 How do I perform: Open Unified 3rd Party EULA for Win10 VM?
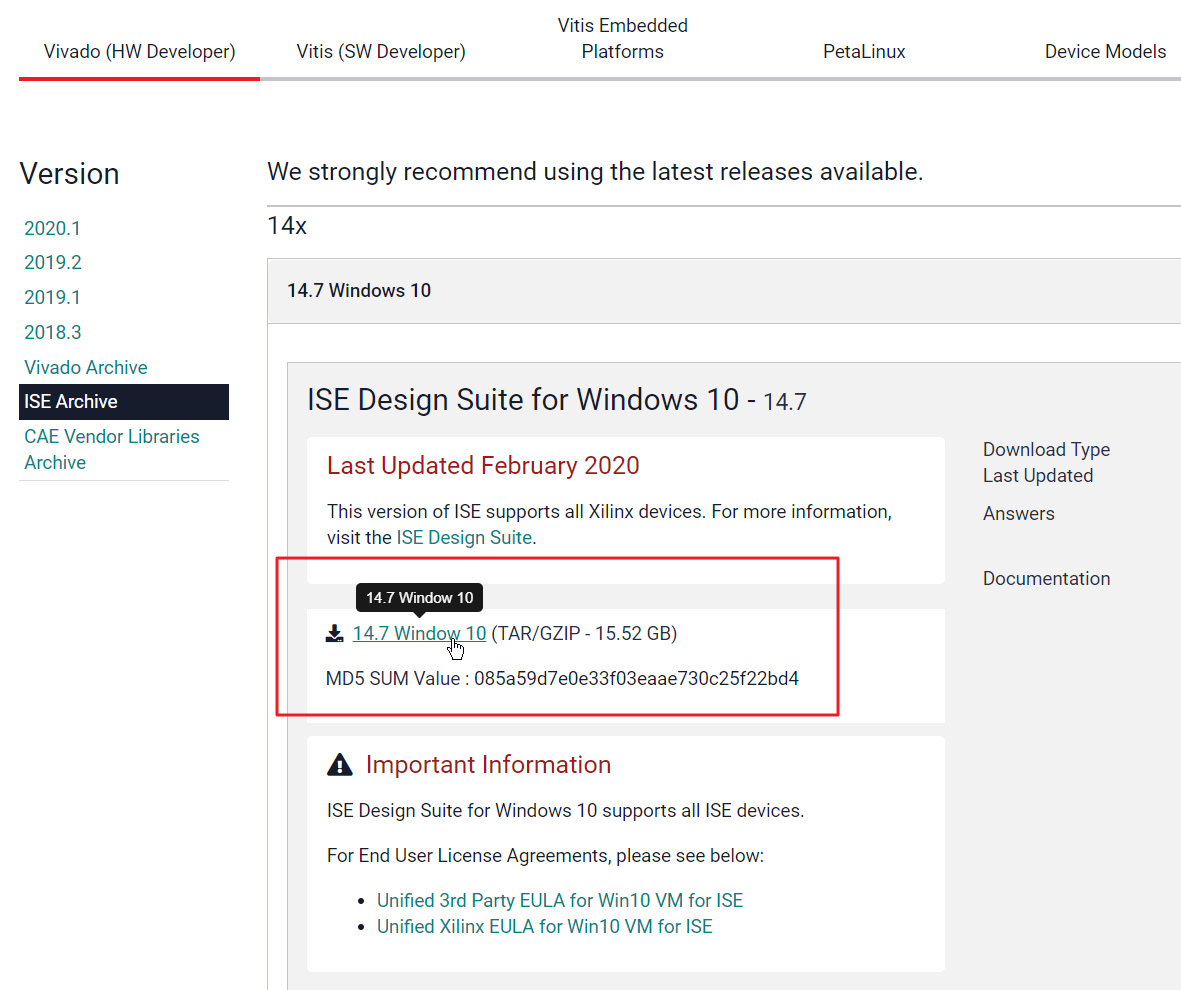tap(560, 900)
